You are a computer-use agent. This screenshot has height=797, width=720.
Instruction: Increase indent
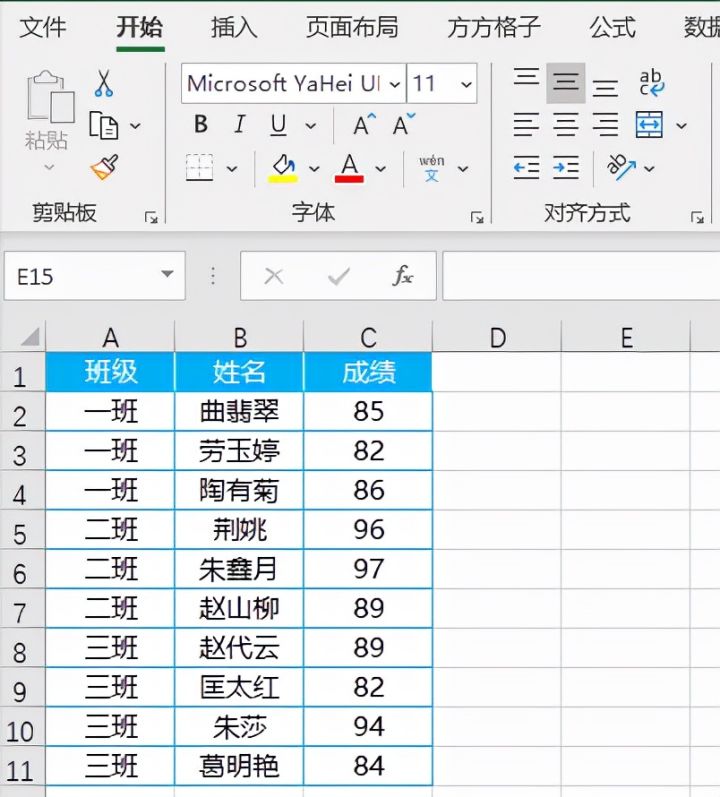pos(566,168)
